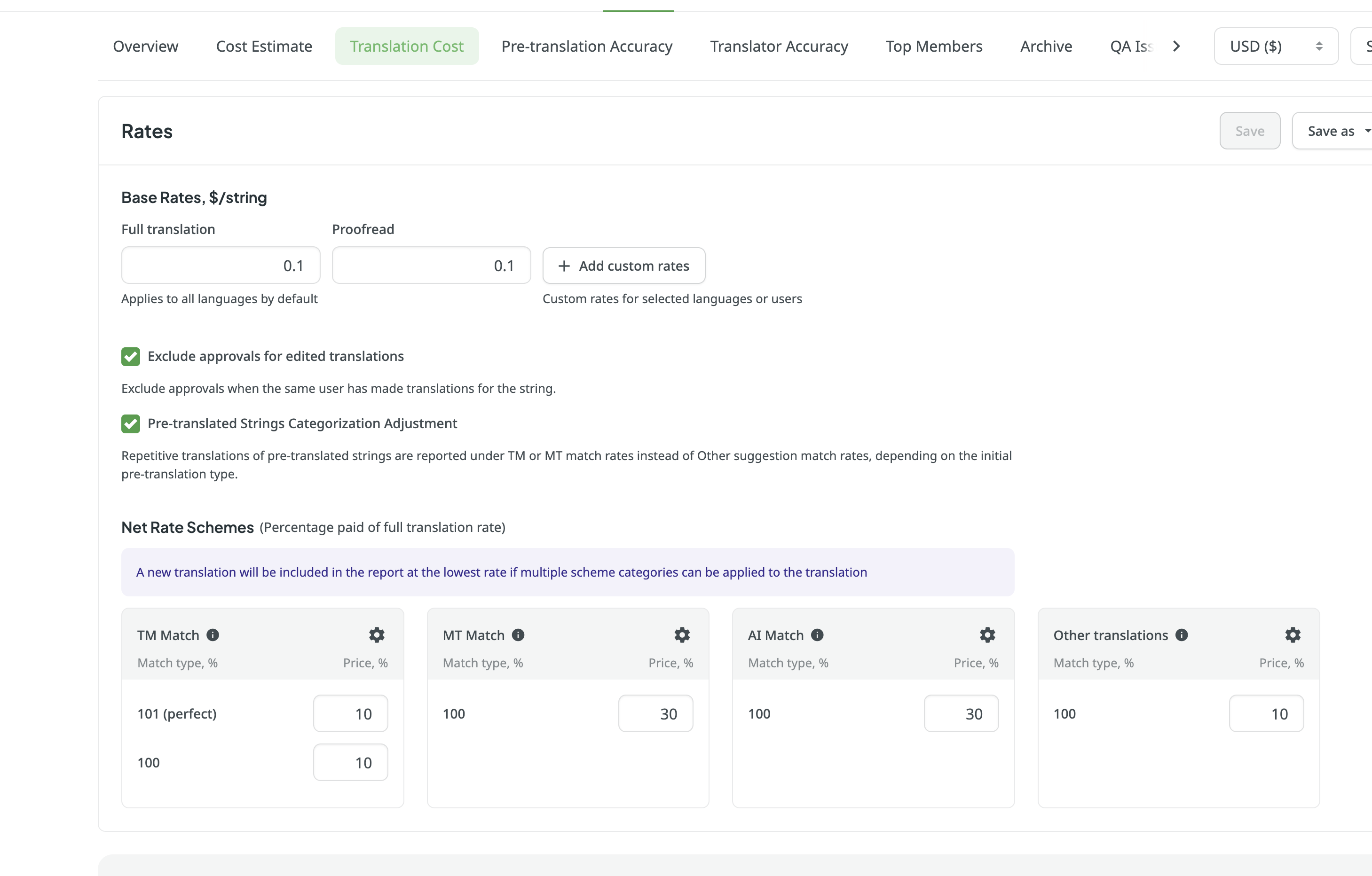The height and width of the screenshot is (876, 1372).
Task: Edit the 101 (perfect) price field
Action: [350, 714]
